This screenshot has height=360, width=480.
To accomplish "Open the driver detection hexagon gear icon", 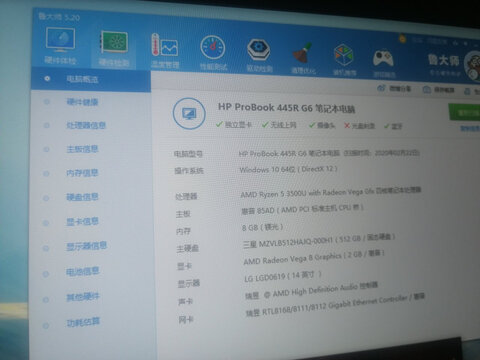I will coord(259,50).
